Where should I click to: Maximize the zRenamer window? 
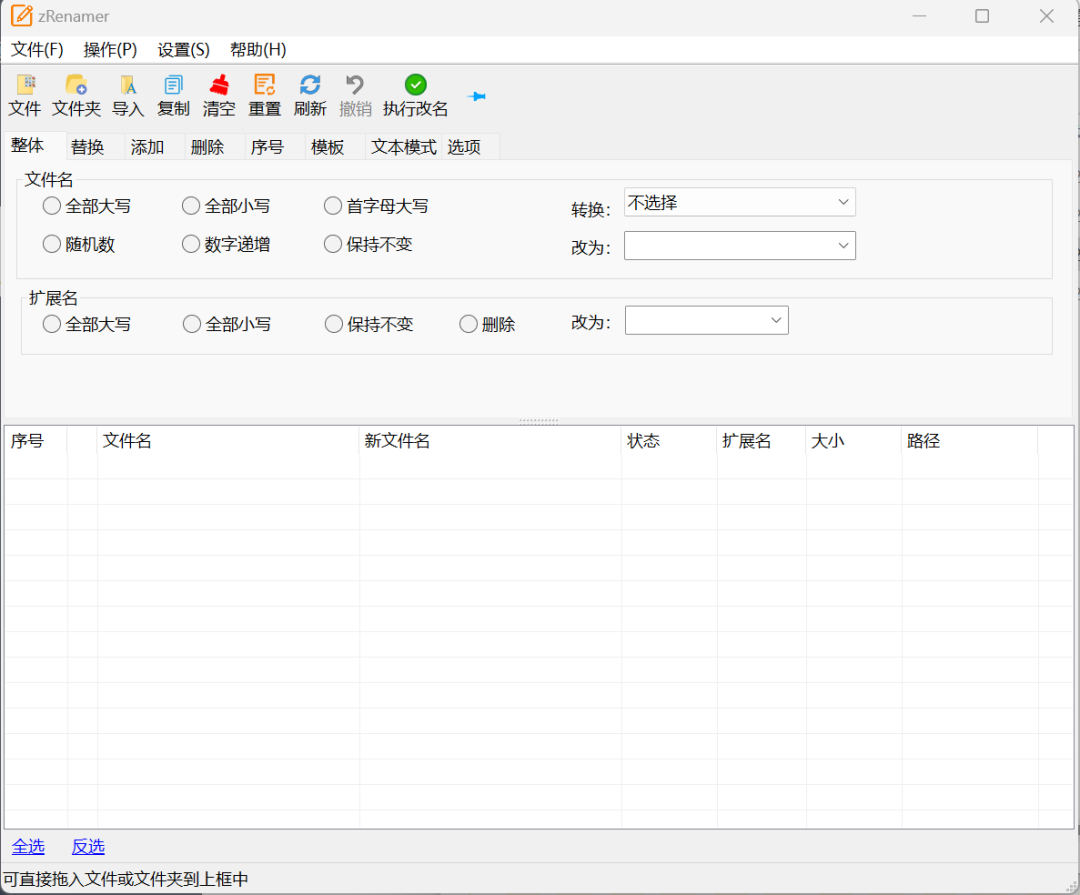tap(982, 16)
